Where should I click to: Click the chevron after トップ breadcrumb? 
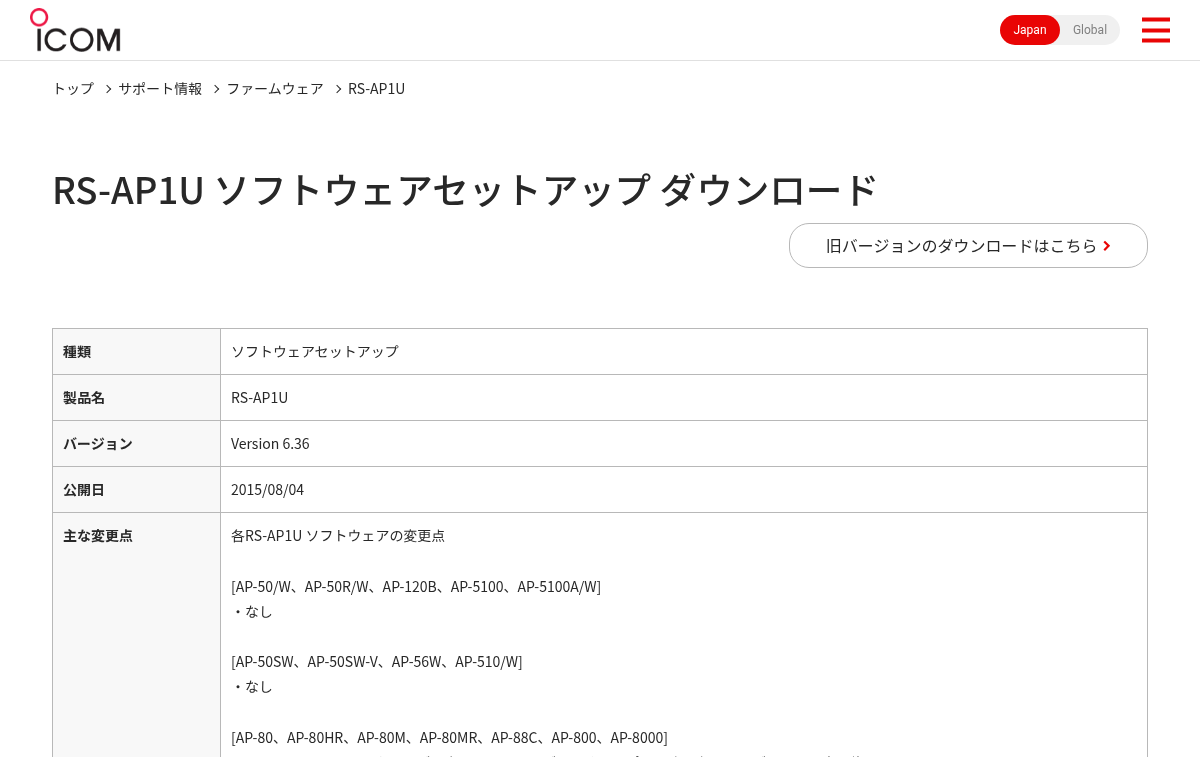click(108, 89)
